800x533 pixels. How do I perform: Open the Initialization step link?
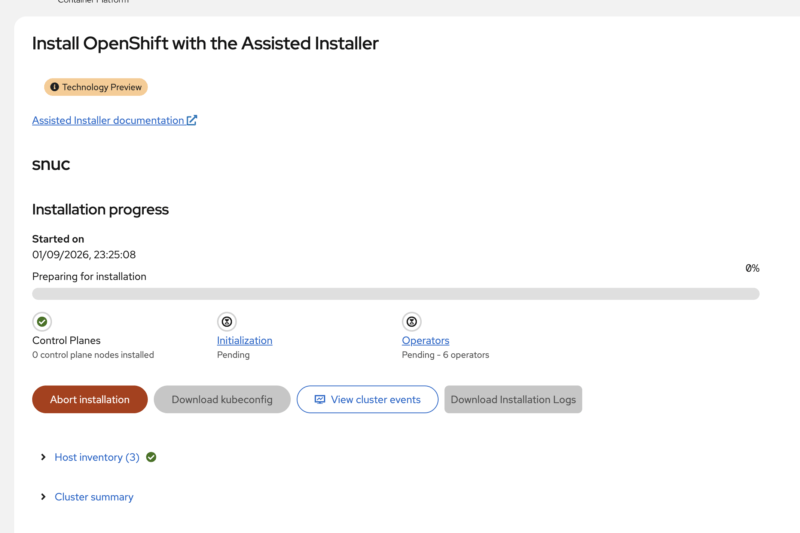tap(244, 340)
